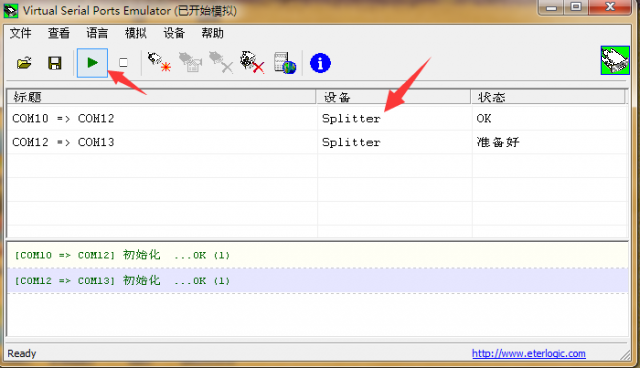The image size is (640, 368).
Task: Delete all devices with the red X icon
Action: click(x=252, y=62)
